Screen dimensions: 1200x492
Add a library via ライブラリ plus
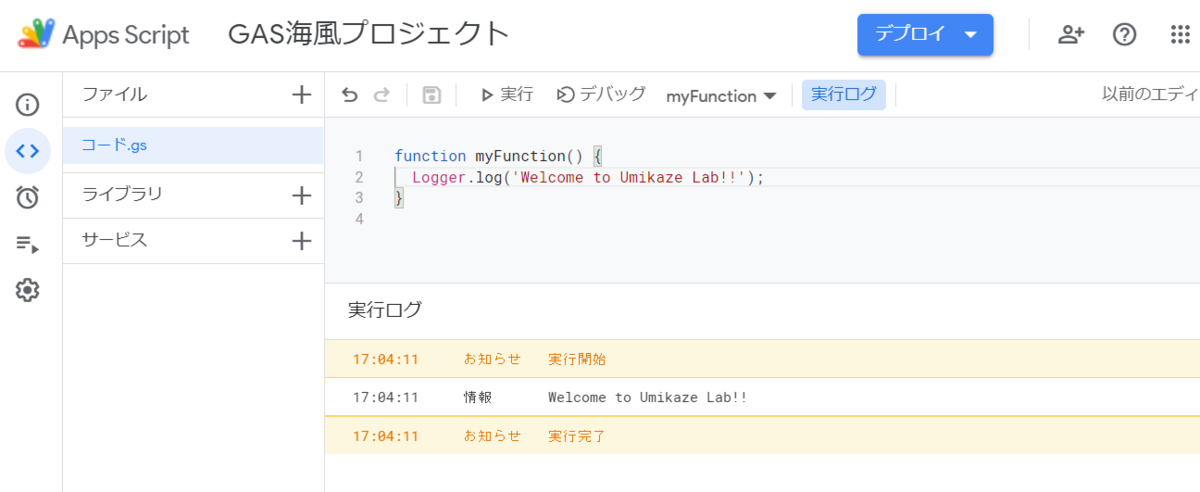click(301, 195)
